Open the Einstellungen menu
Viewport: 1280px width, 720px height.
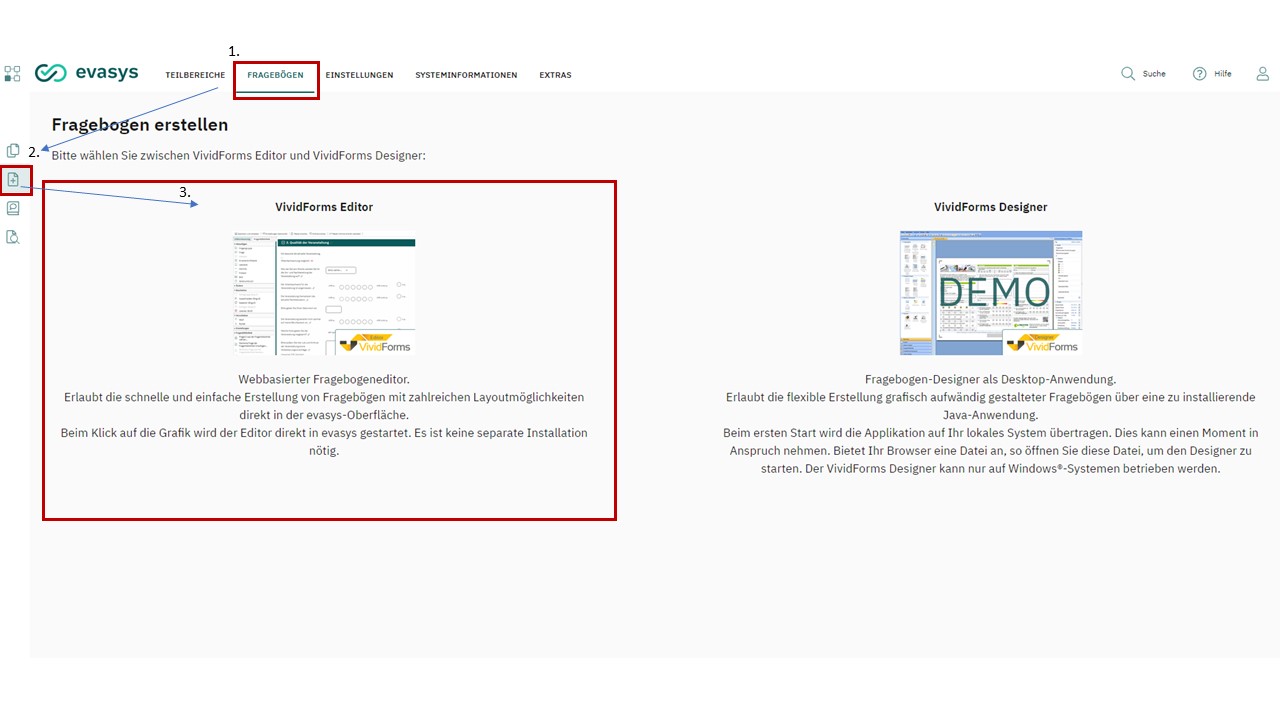[359, 75]
